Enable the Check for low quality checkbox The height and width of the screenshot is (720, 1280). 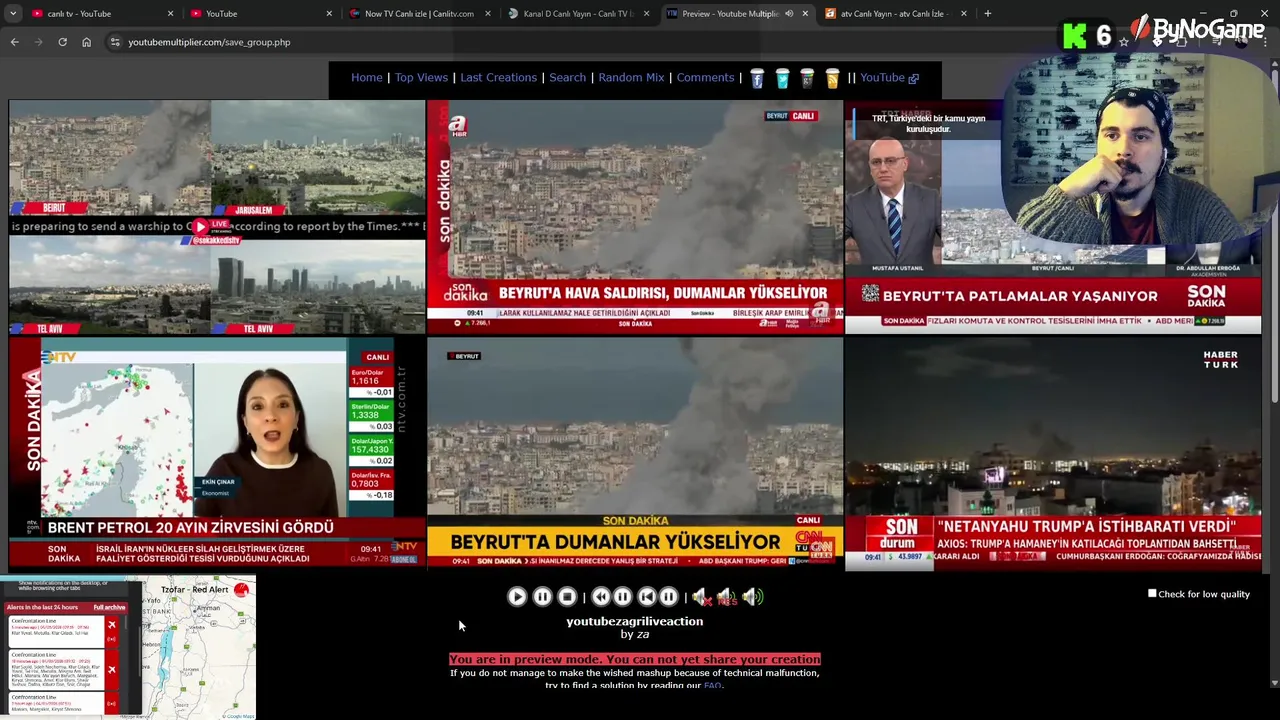pyautogui.click(x=1152, y=594)
